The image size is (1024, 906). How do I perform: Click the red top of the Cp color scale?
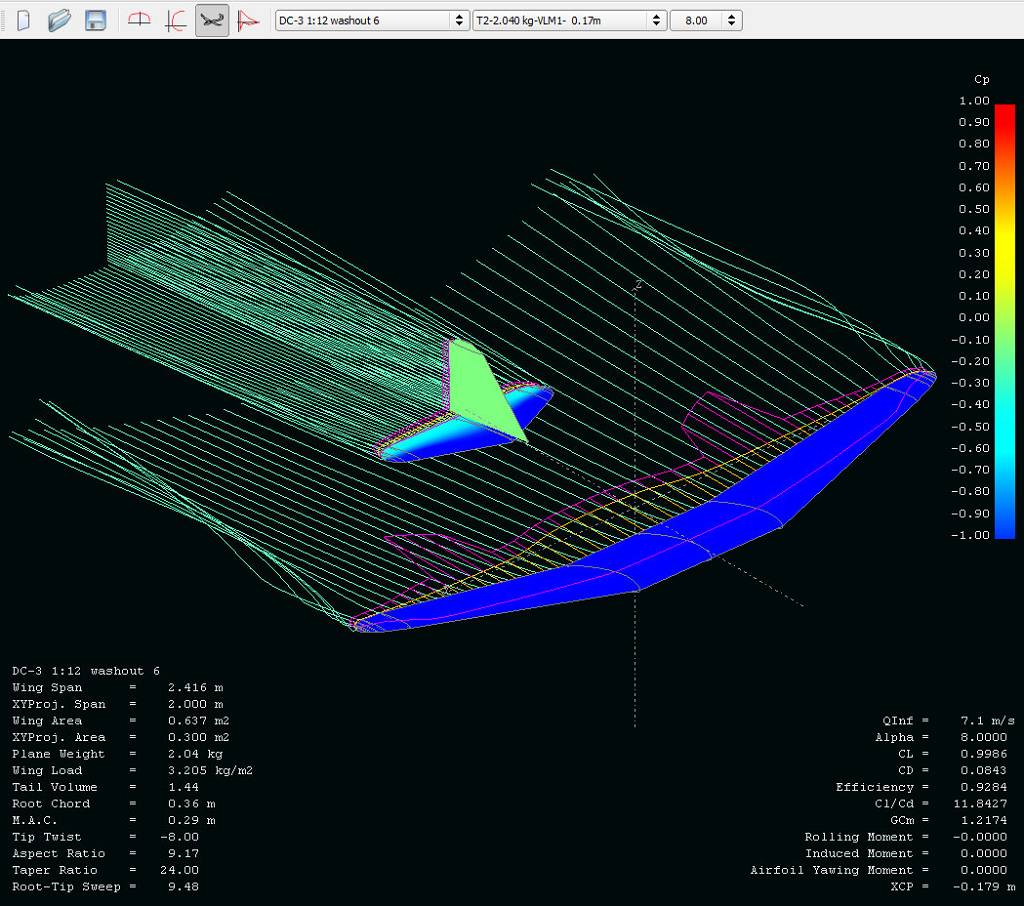(x=1005, y=109)
